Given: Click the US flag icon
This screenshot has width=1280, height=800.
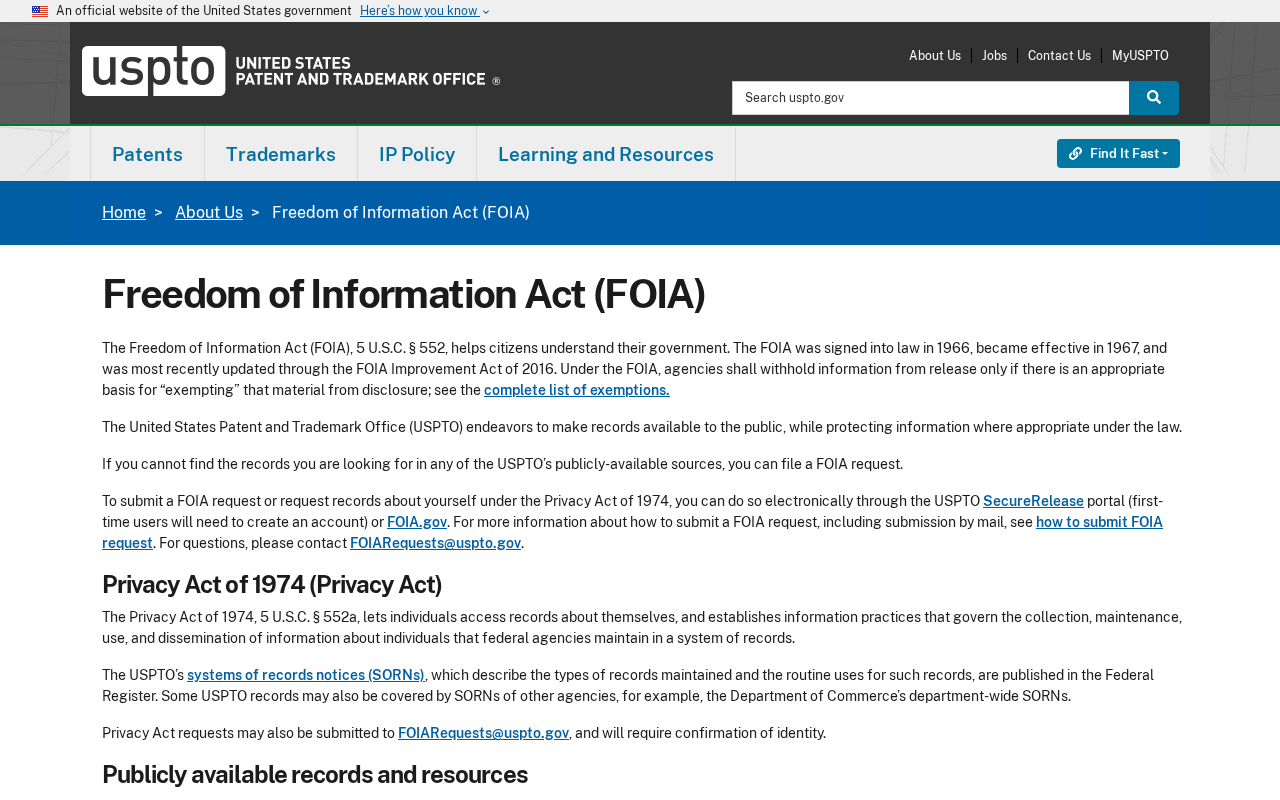Looking at the screenshot, I should tap(40, 11).
